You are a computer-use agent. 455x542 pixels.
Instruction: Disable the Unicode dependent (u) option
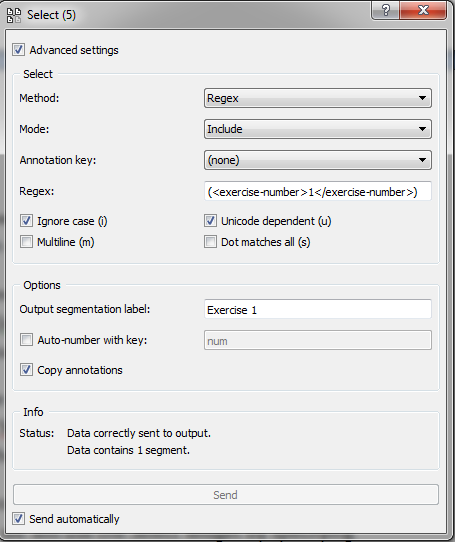pos(210,221)
